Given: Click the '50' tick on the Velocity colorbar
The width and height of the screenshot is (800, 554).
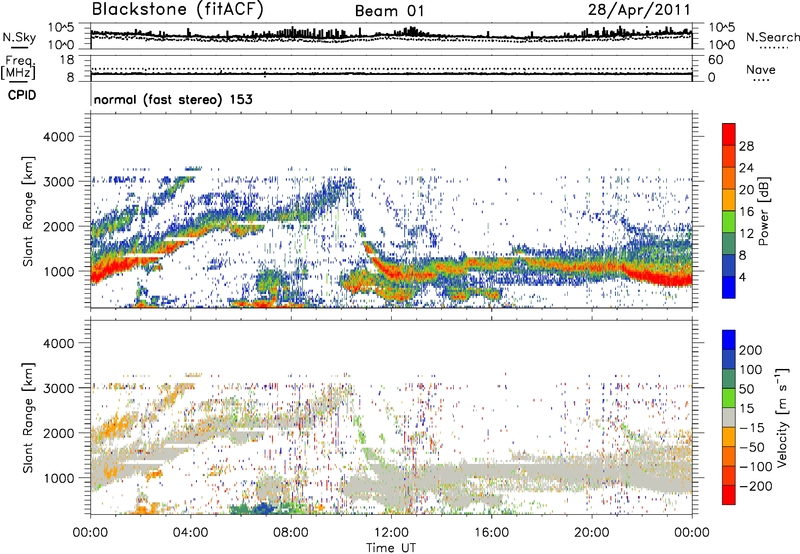Looking at the screenshot, I should point(746,389).
